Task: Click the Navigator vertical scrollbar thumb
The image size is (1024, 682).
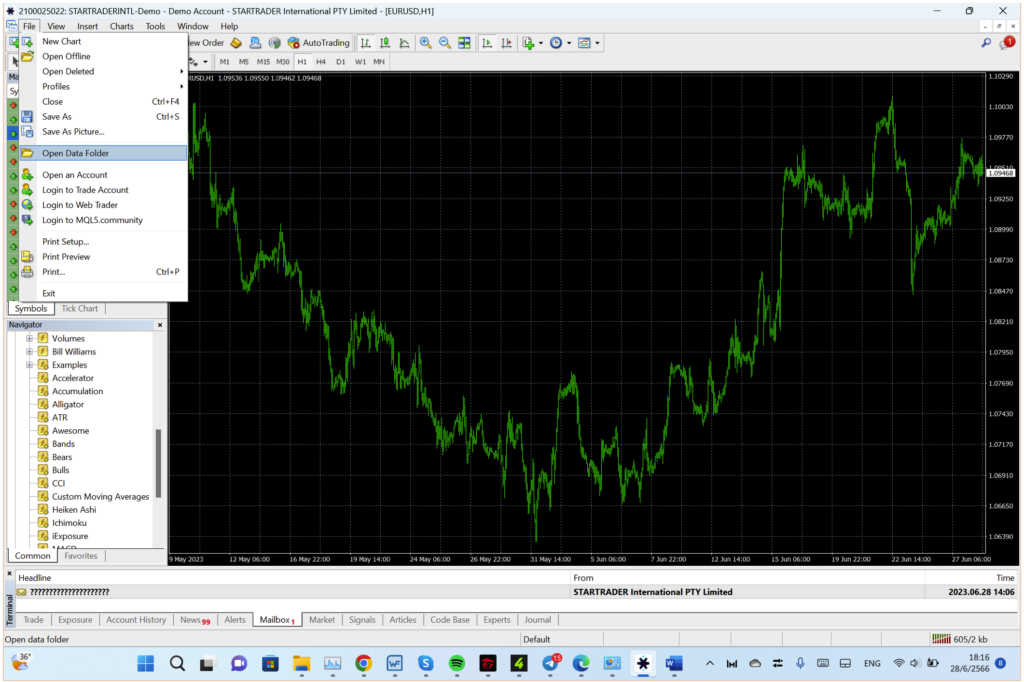Action: click(x=158, y=463)
